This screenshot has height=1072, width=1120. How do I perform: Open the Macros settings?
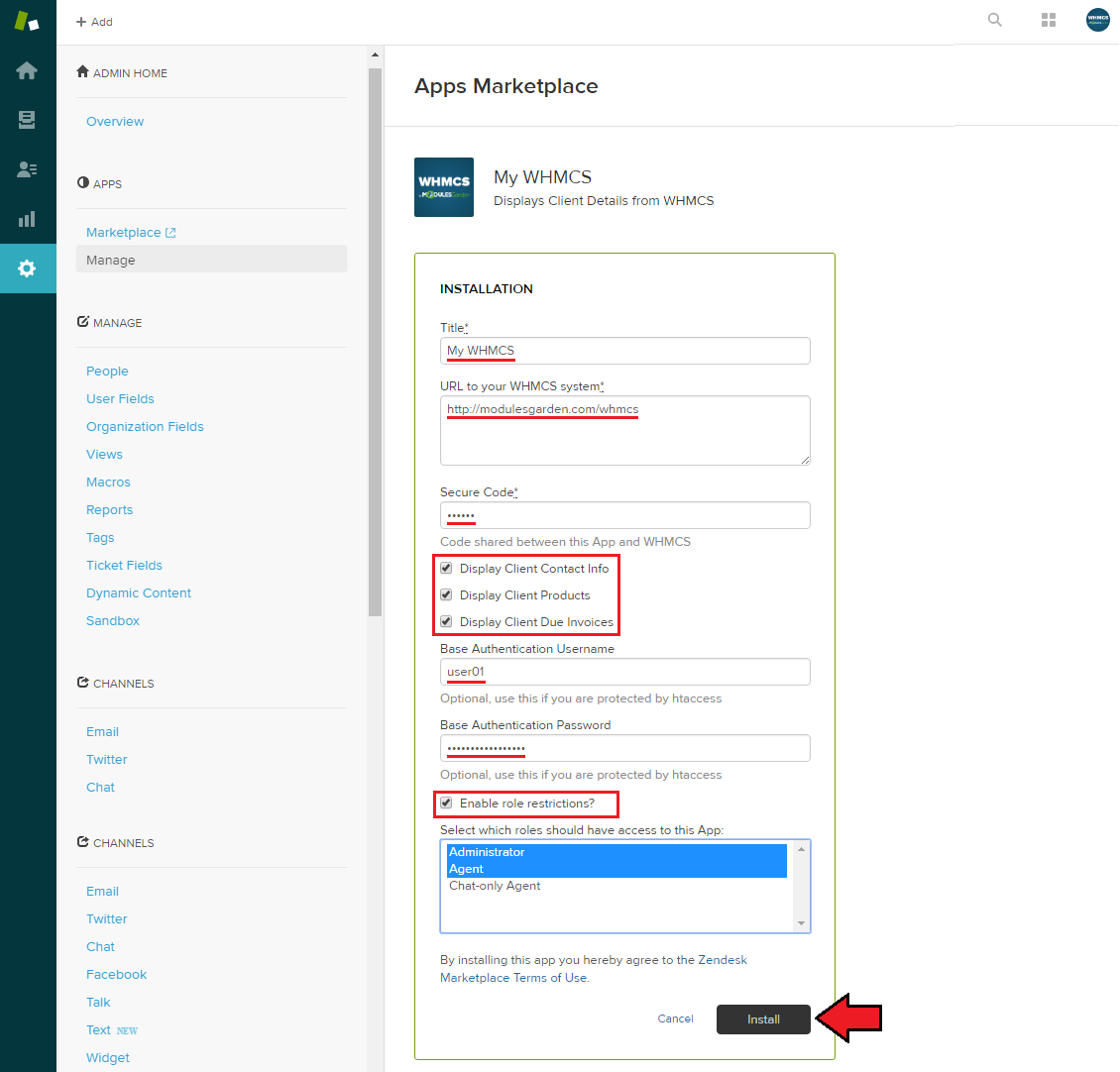point(108,482)
